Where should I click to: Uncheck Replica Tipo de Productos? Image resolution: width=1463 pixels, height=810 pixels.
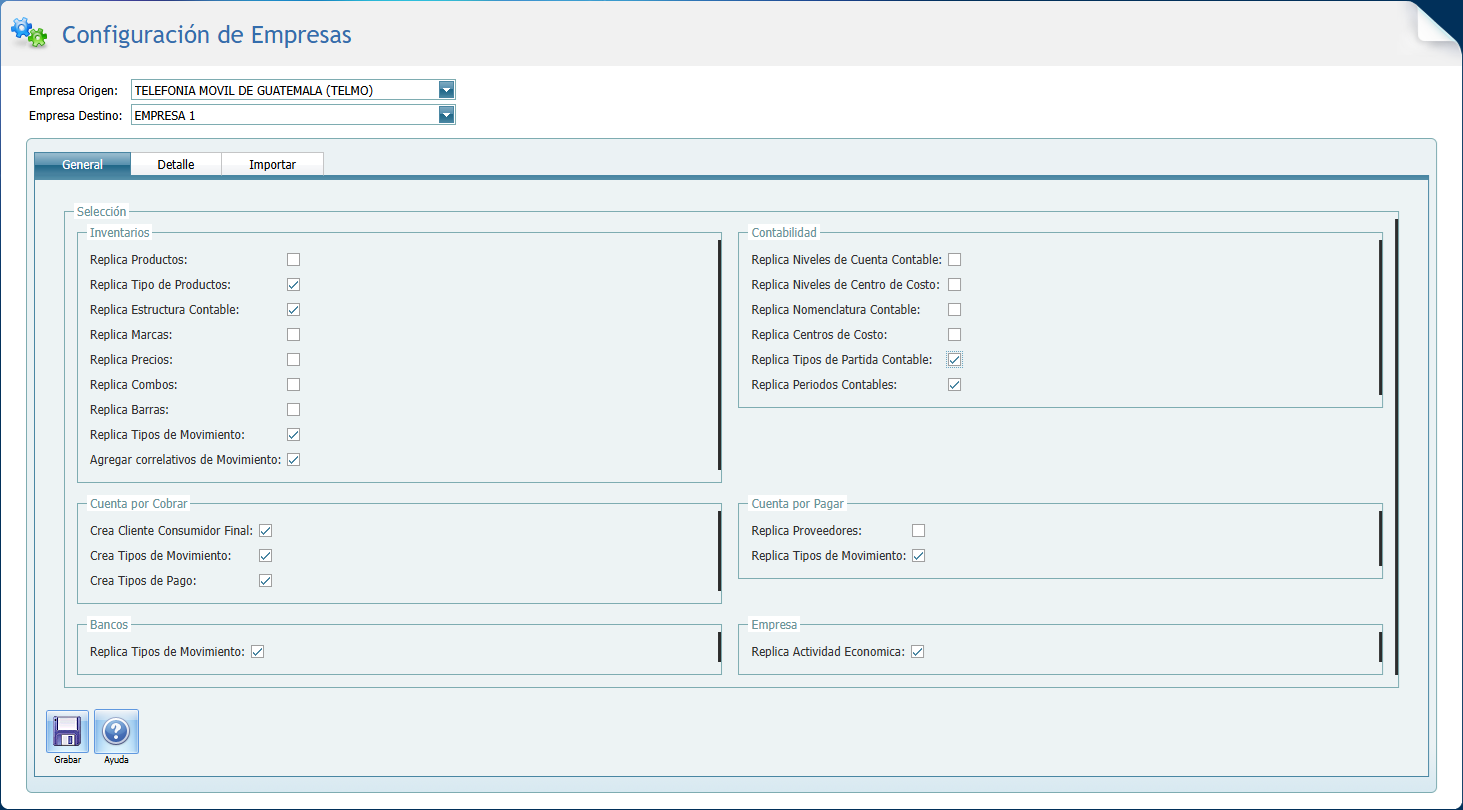[x=293, y=285]
